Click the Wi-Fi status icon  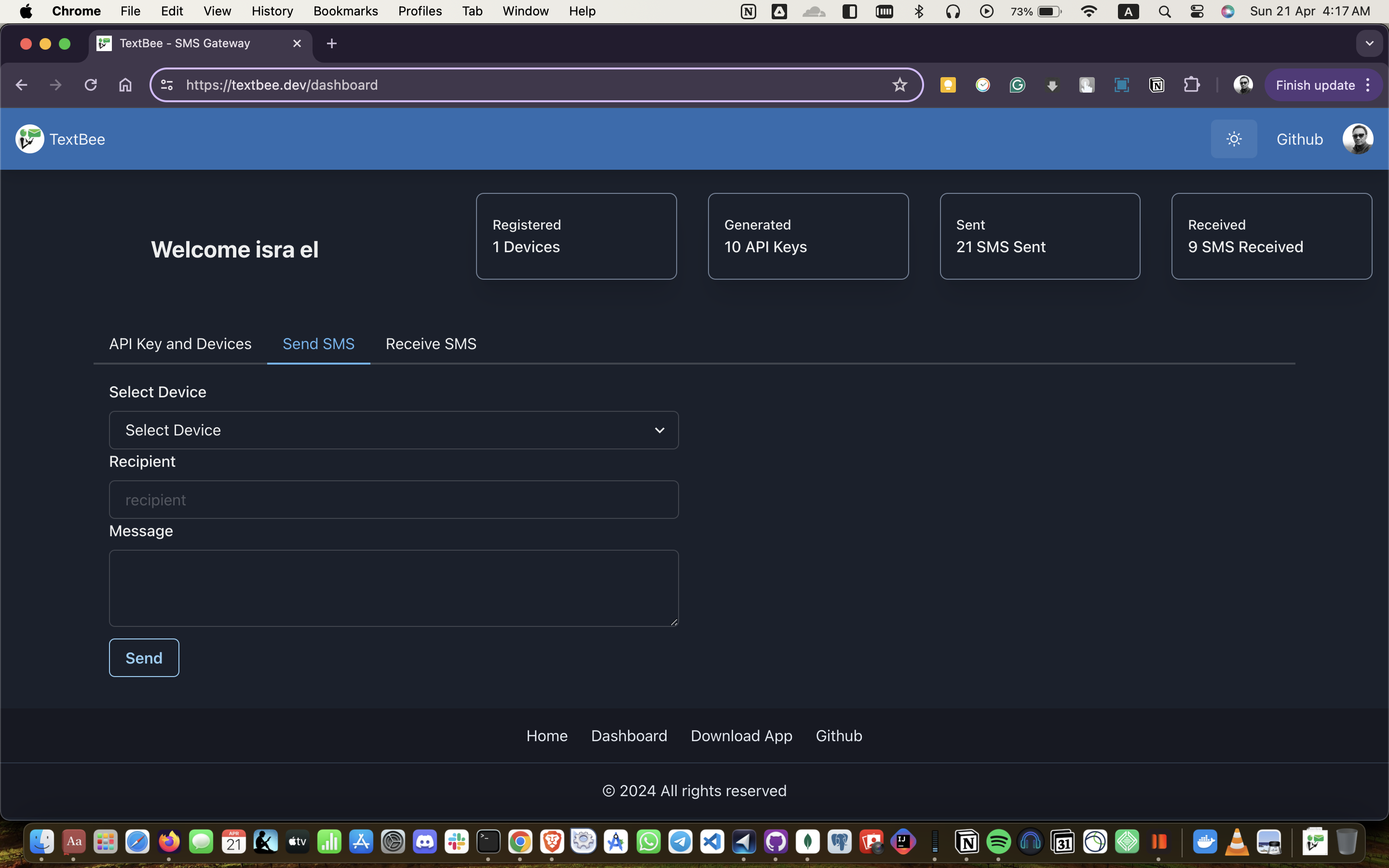[1088, 12]
